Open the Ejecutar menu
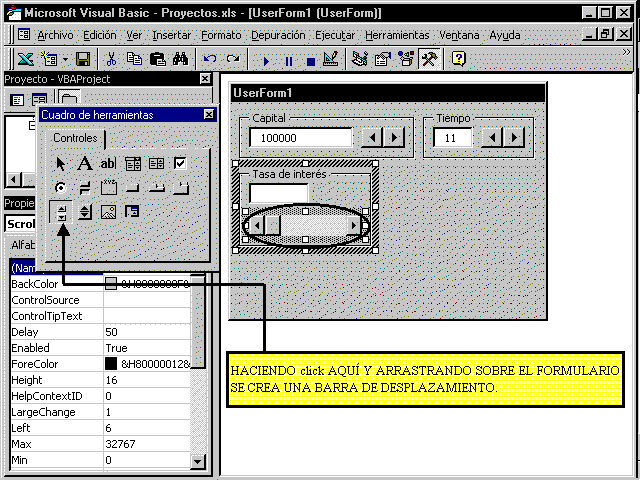The width and height of the screenshot is (640, 480). [x=335, y=36]
